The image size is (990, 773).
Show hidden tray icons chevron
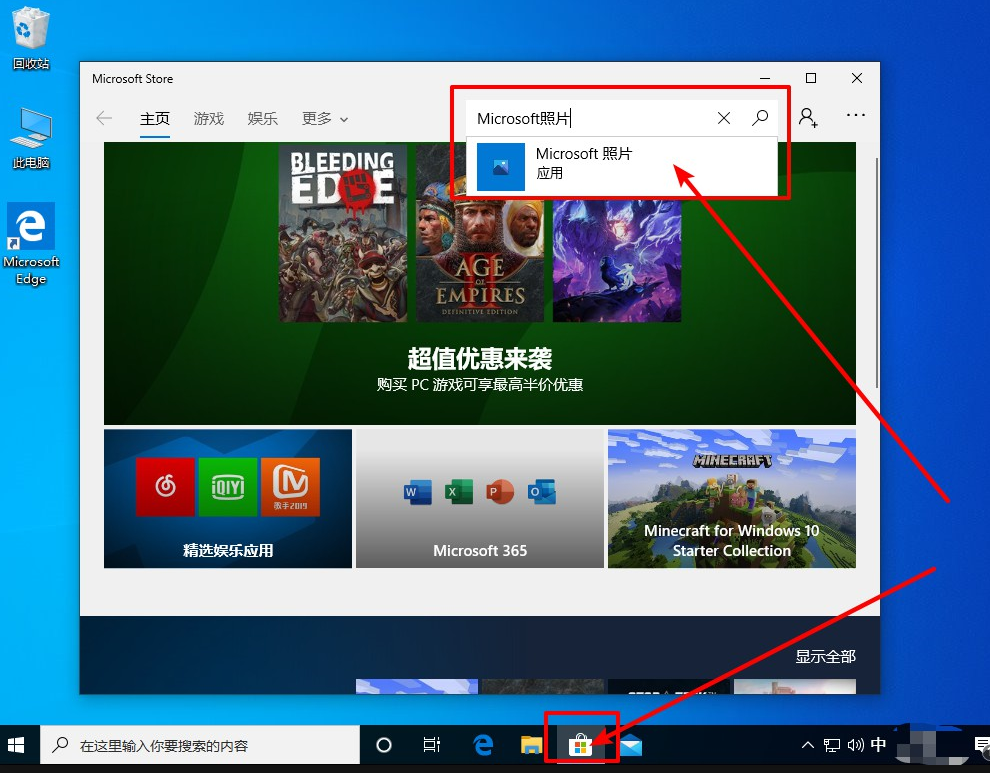click(808, 745)
